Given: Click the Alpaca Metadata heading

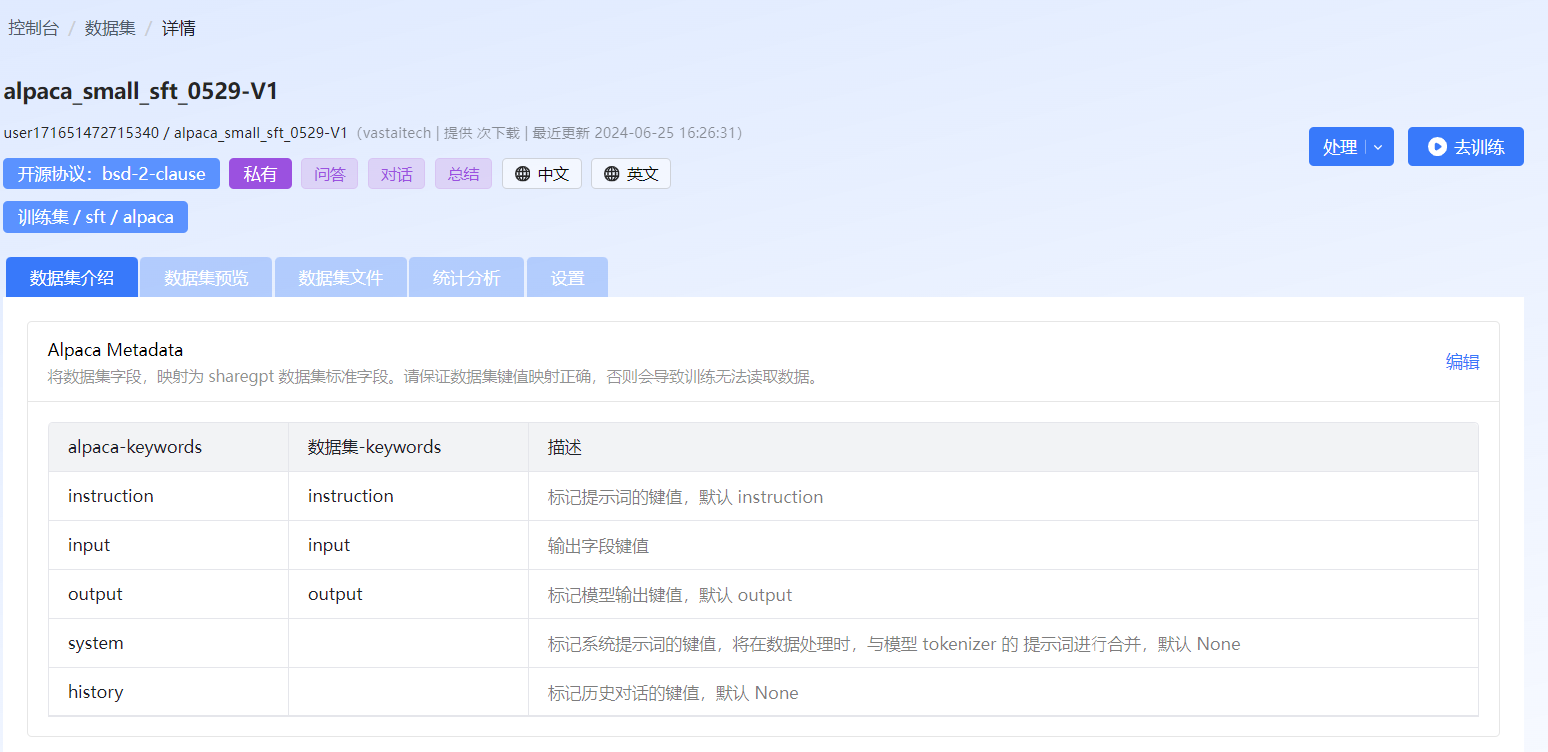Looking at the screenshot, I should 115,350.
